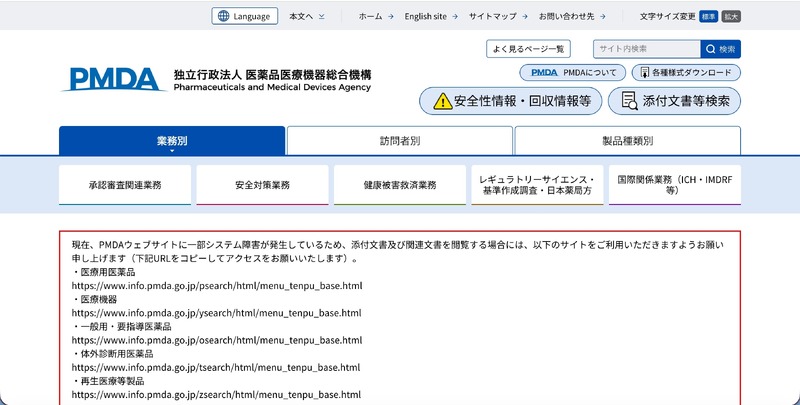Viewport: 800px width, 405px height.
Task: Open 添付文書等検索 button
Action: [x=674, y=101]
